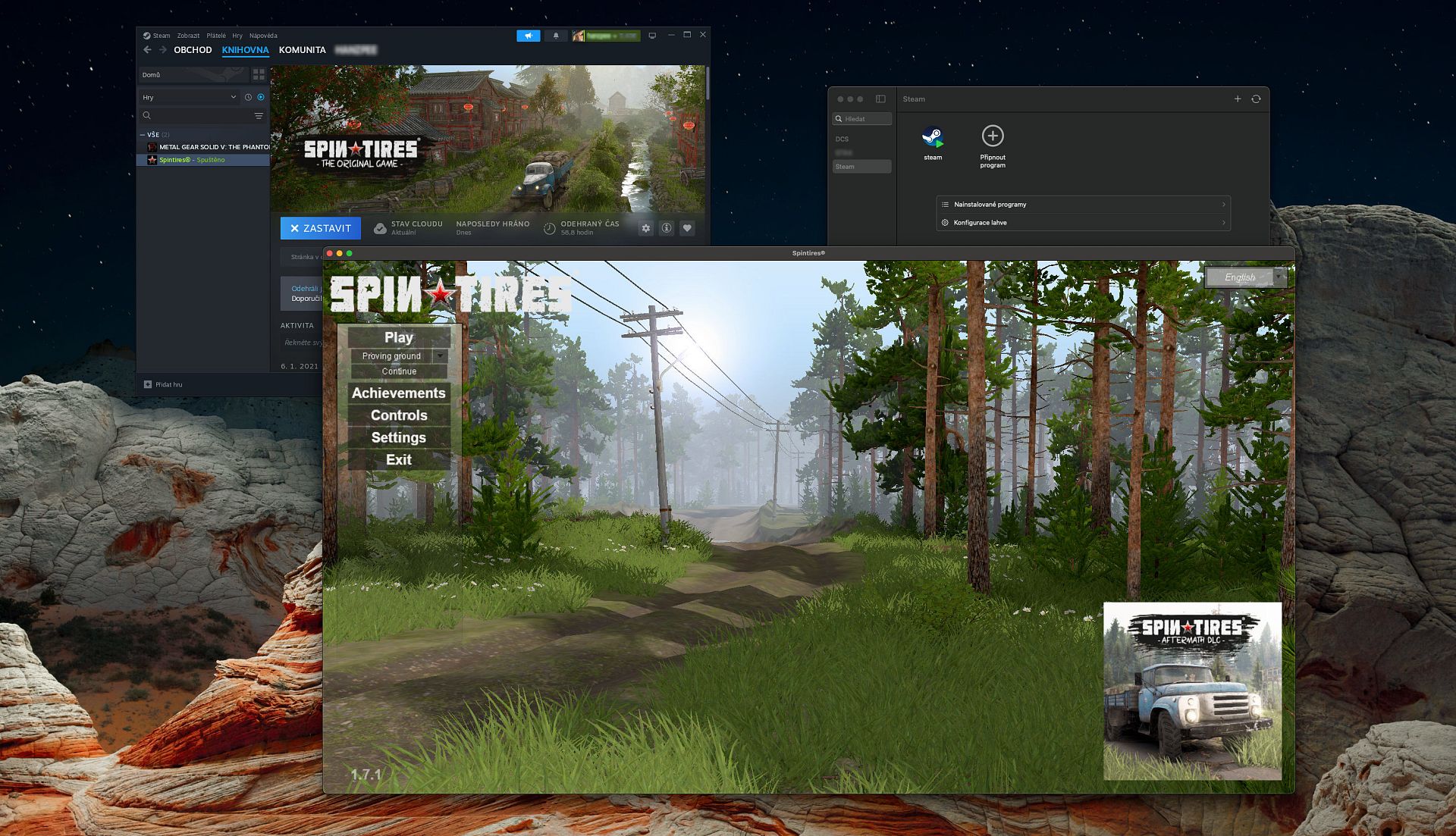
Task: Open the Zobrazit menu in Steam
Action: [x=188, y=36]
